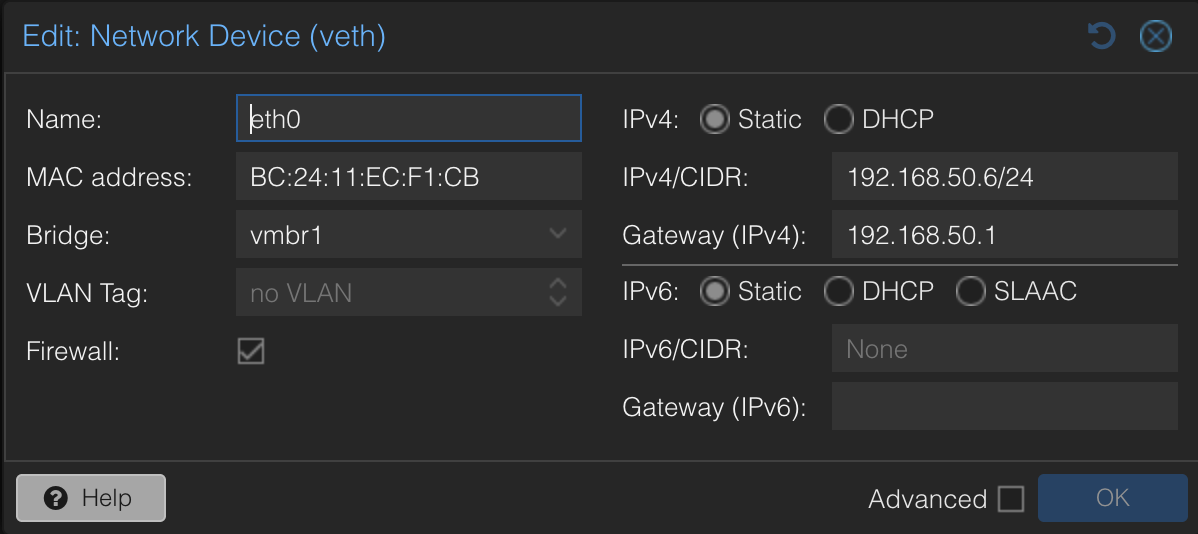Click the IPv6/CIDR field showing None
This screenshot has width=1198, height=534.
click(1004, 349)
